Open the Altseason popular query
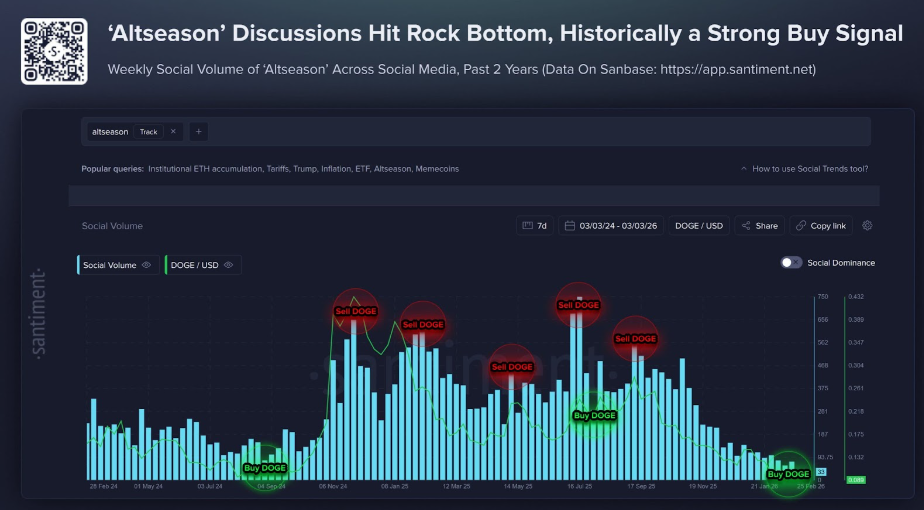This screenshot has width=924, height=510. [392, 169]
